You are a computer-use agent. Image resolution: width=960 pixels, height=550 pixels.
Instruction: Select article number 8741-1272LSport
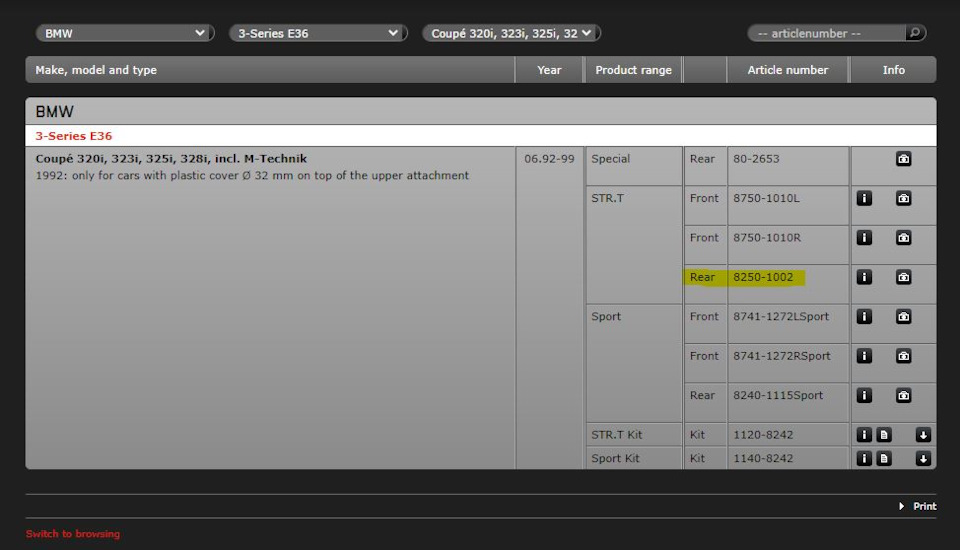coord(781,317)
